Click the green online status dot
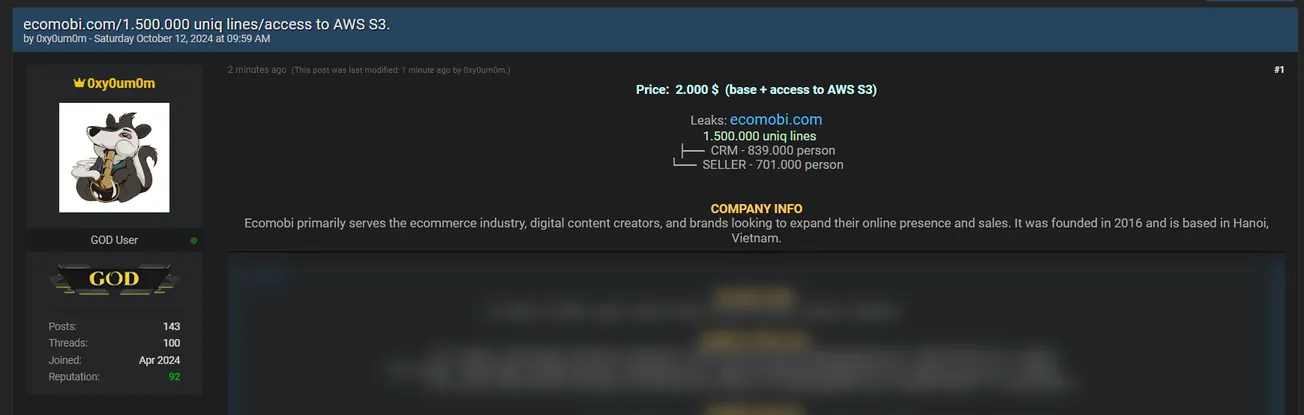 [194, 240]
